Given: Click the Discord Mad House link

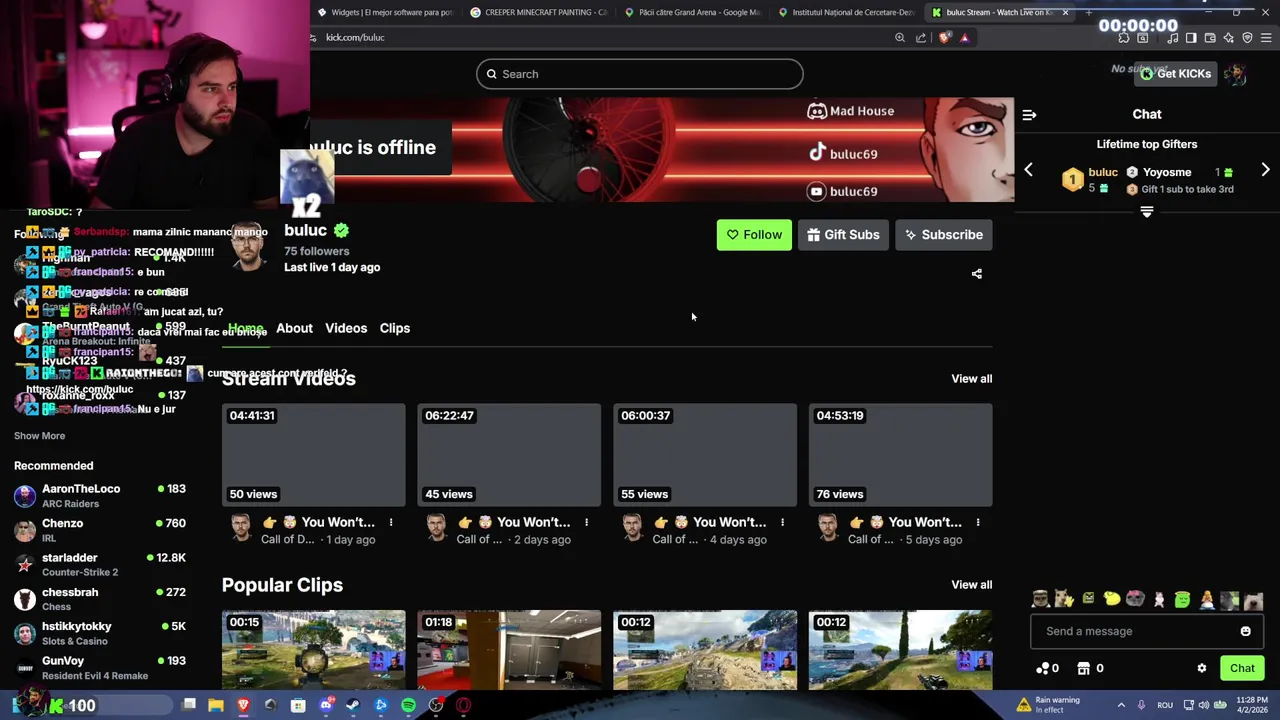Looking at the screenshot, I should click(850, 111).
